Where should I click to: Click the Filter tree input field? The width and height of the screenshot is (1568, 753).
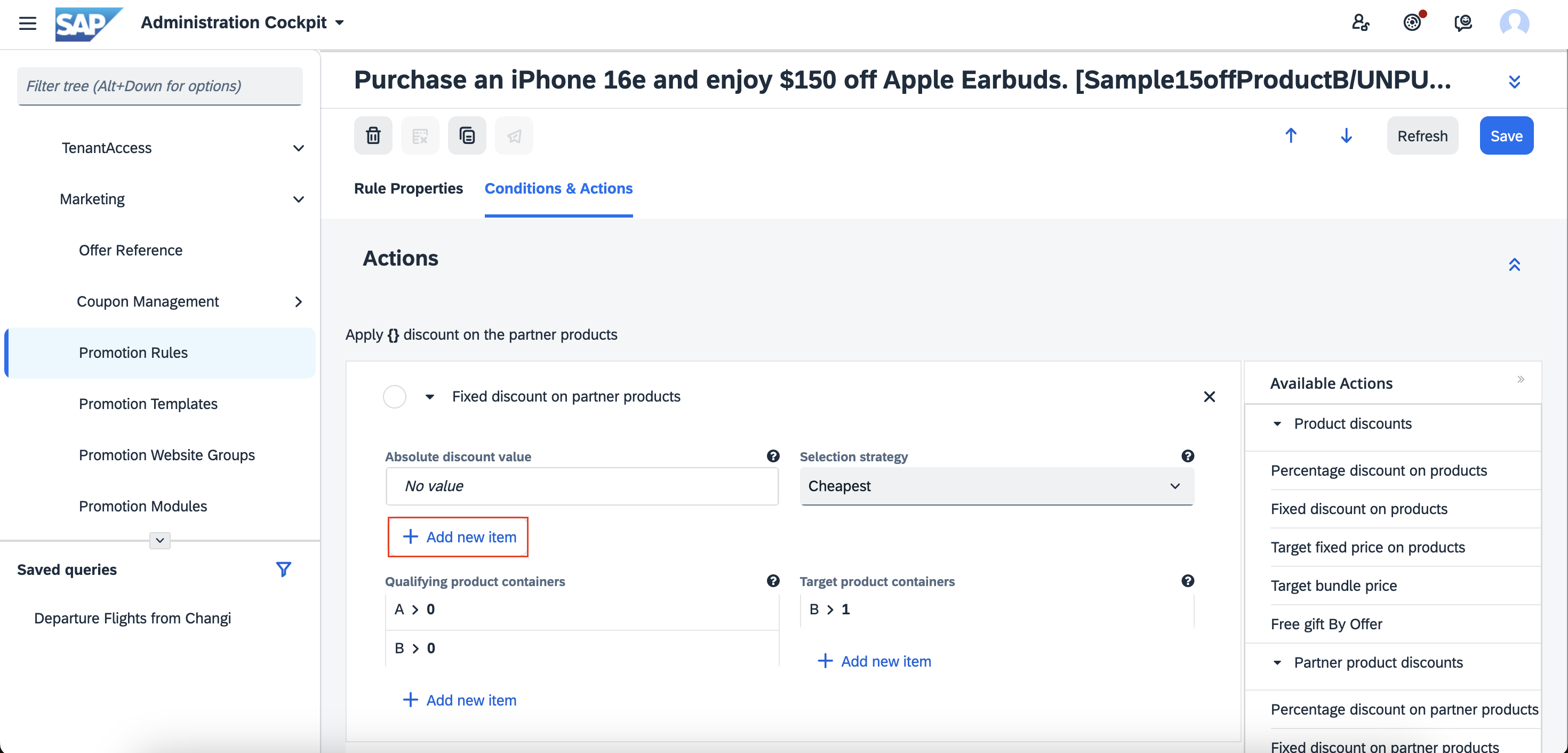[159, 86]
